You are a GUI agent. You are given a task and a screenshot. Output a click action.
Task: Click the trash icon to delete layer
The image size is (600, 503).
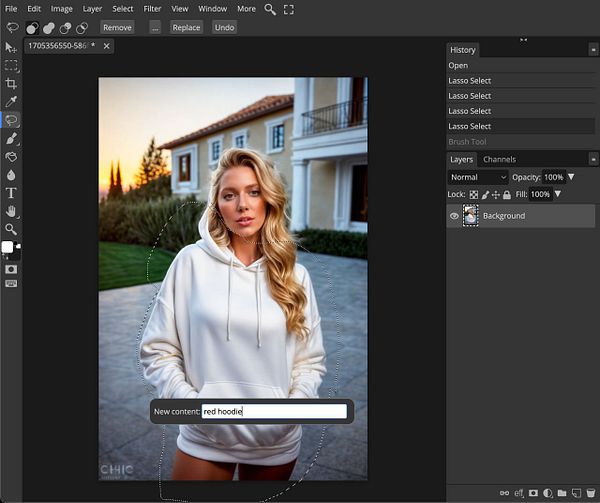click(x=590, y=493)
